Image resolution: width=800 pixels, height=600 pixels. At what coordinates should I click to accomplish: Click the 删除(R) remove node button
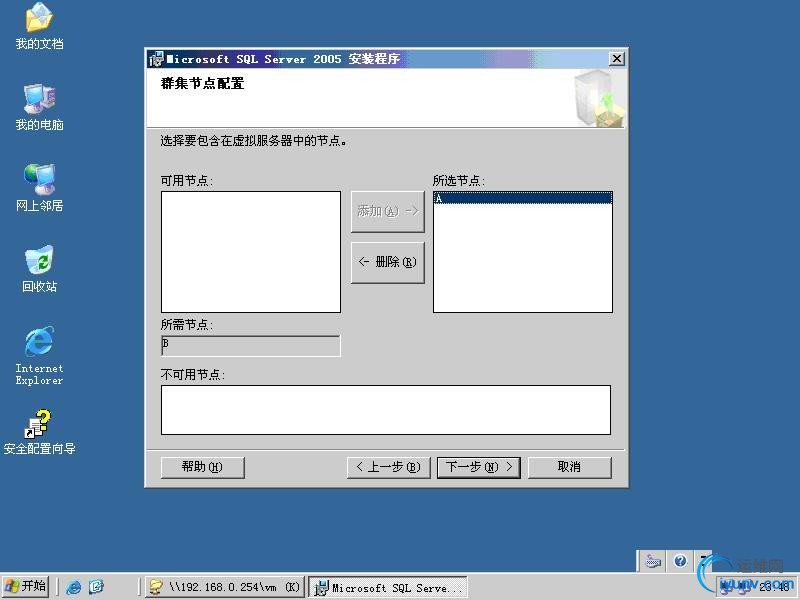pyautogui.click(x=388, y=262)
